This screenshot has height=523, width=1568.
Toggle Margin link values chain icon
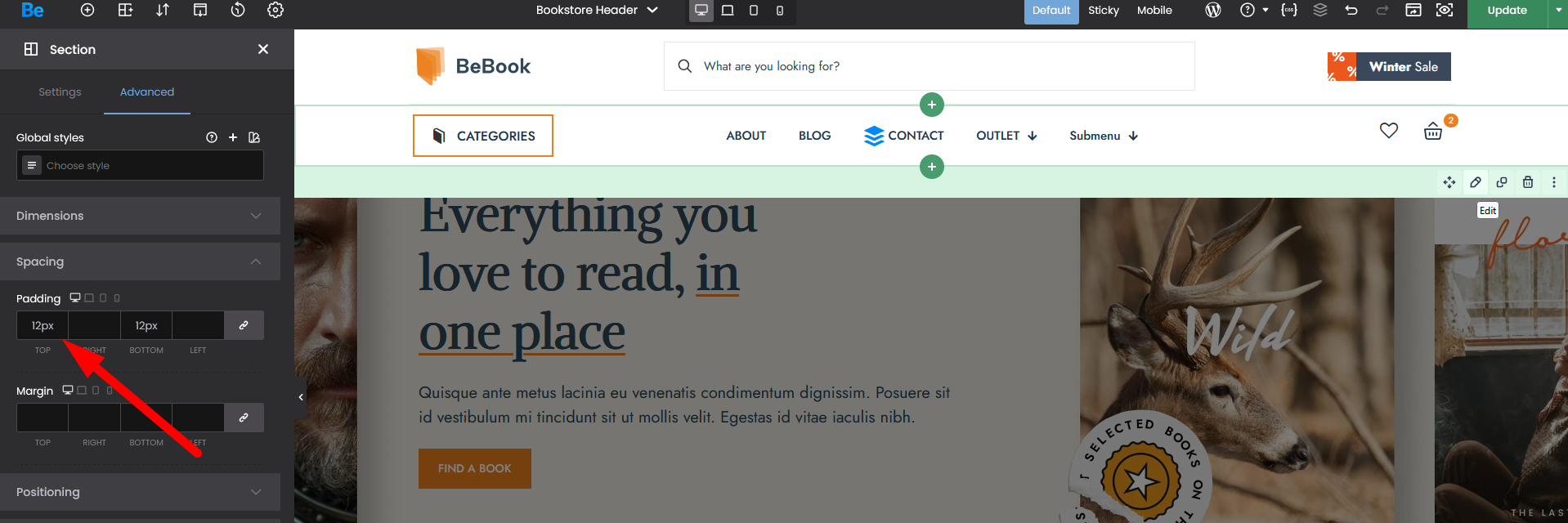click(244, 418)
